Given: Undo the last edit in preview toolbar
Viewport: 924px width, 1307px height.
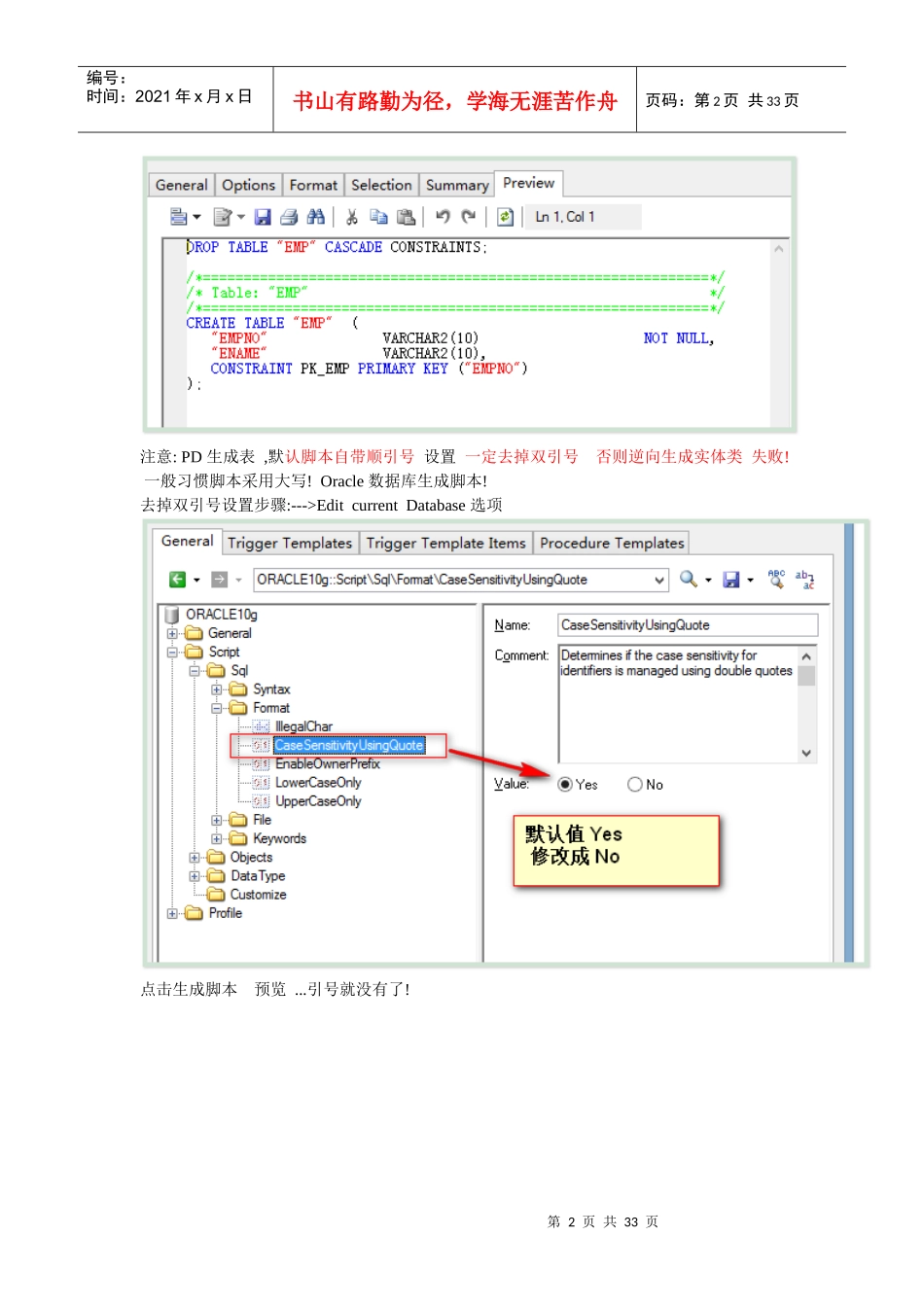Looking at the screenshot, I should click(443, 216).
